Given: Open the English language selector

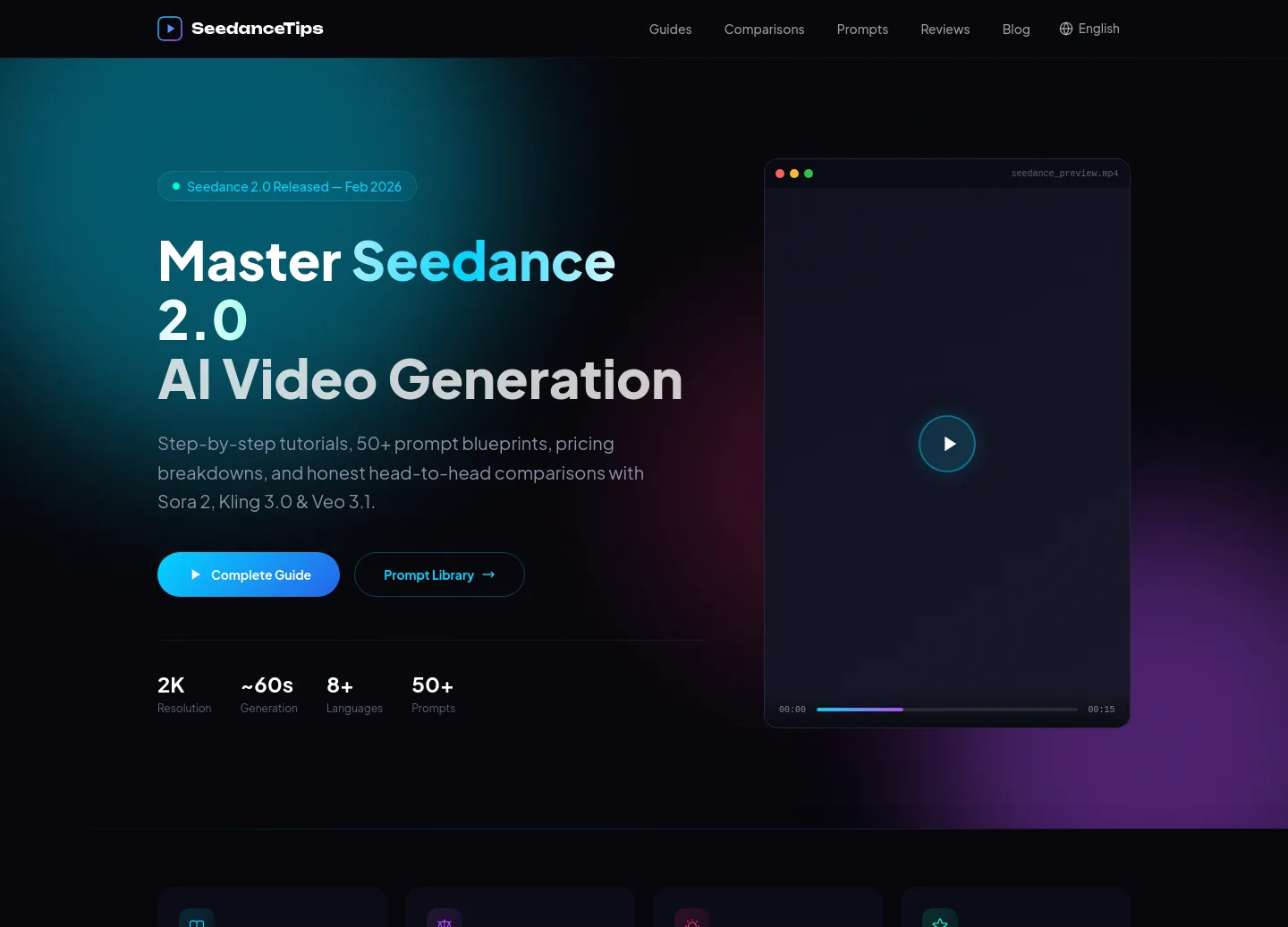Looking at the screenshot, I should (x=1089, y=29).
